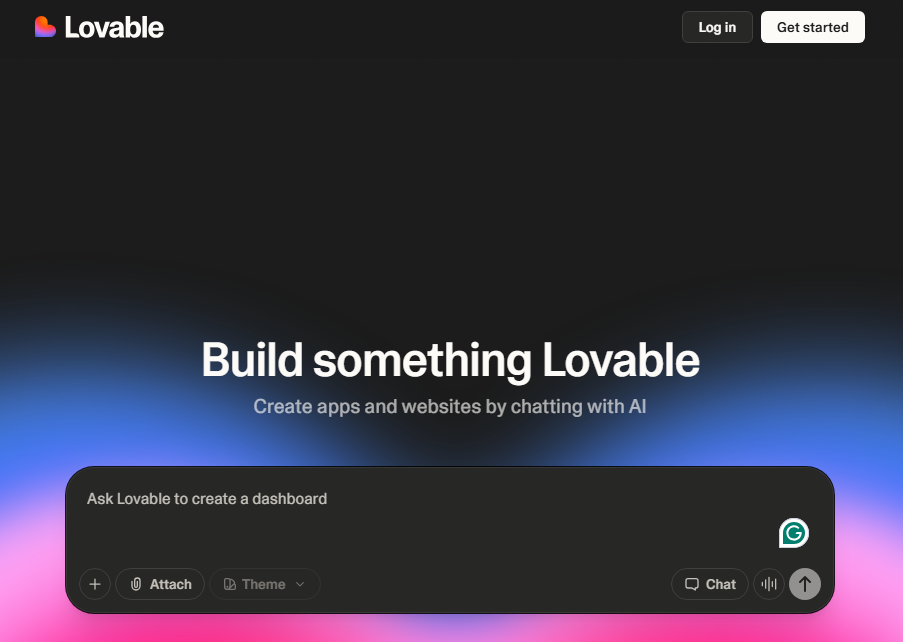Expand the chevron beside Theme
This screenshot has width=903, height=642.
(x=300, y=584)
